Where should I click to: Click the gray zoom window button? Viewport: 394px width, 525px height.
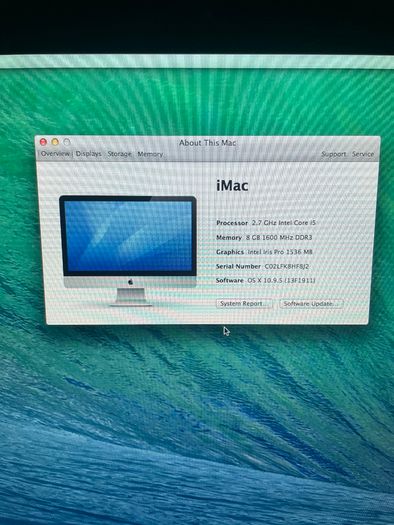pyautogui.click(x=67, y=142)
